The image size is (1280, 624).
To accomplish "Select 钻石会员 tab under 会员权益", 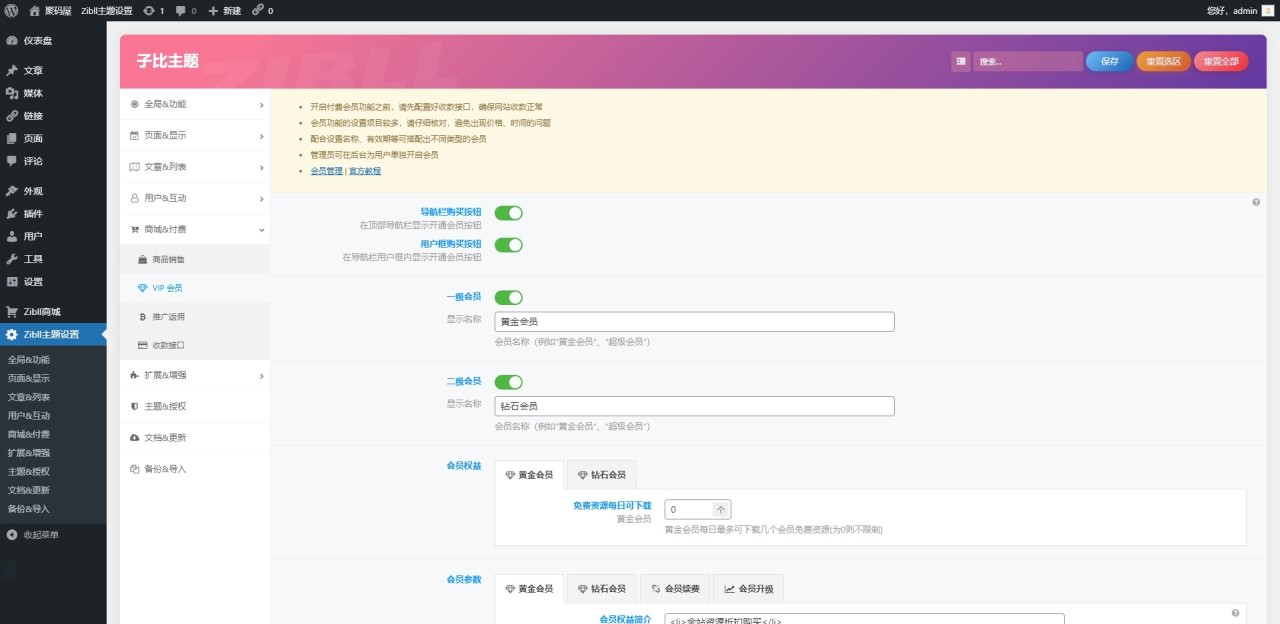I will [602, 475].
